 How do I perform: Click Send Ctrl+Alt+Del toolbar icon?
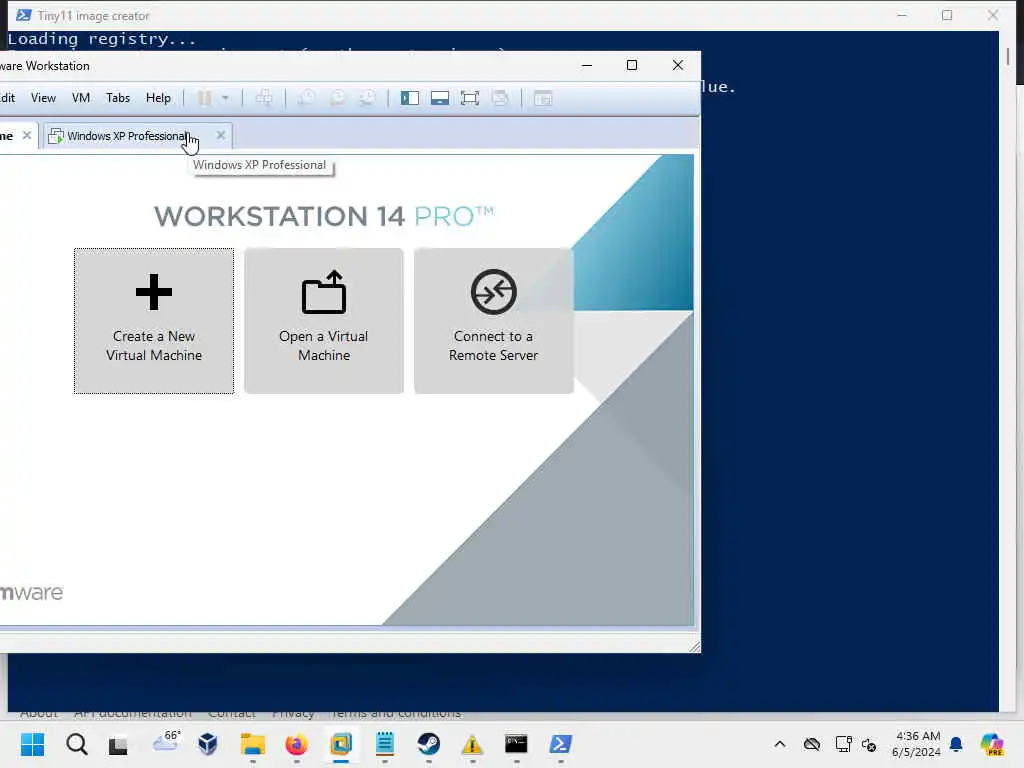[264, 98]
